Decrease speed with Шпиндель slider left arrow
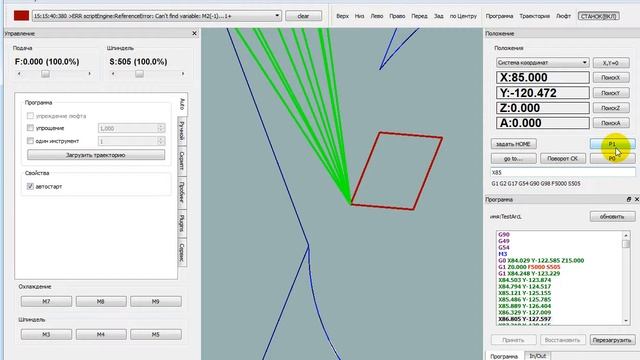Image resolution: width=640 pixels, height=360 pixels. click(113, 74)
